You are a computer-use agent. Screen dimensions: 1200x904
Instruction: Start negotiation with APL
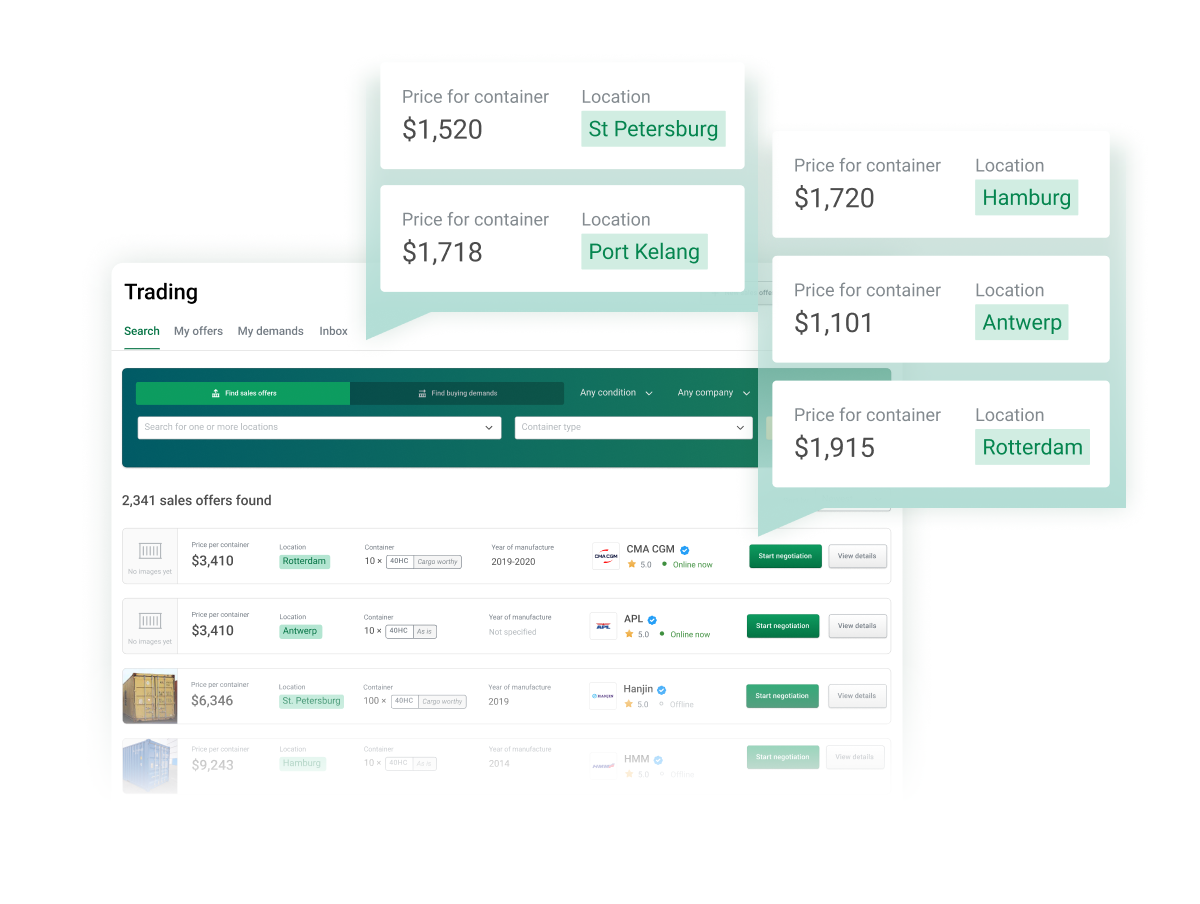(x=783, y=626)
